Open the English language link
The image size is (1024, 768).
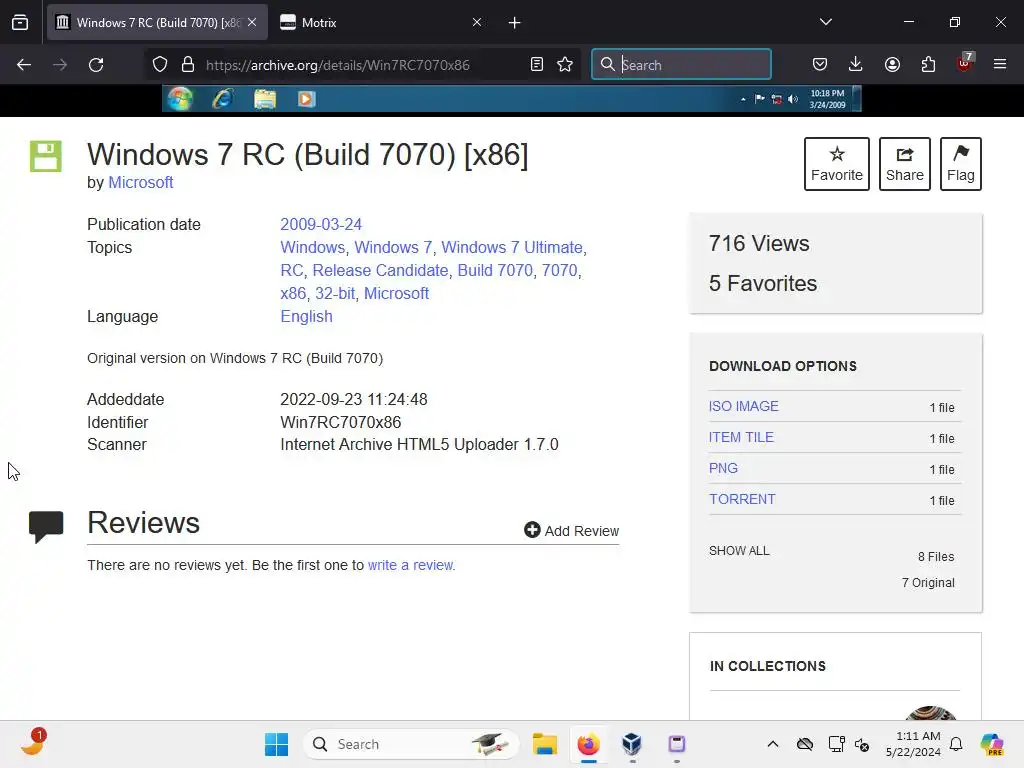(x=306, y=316)
